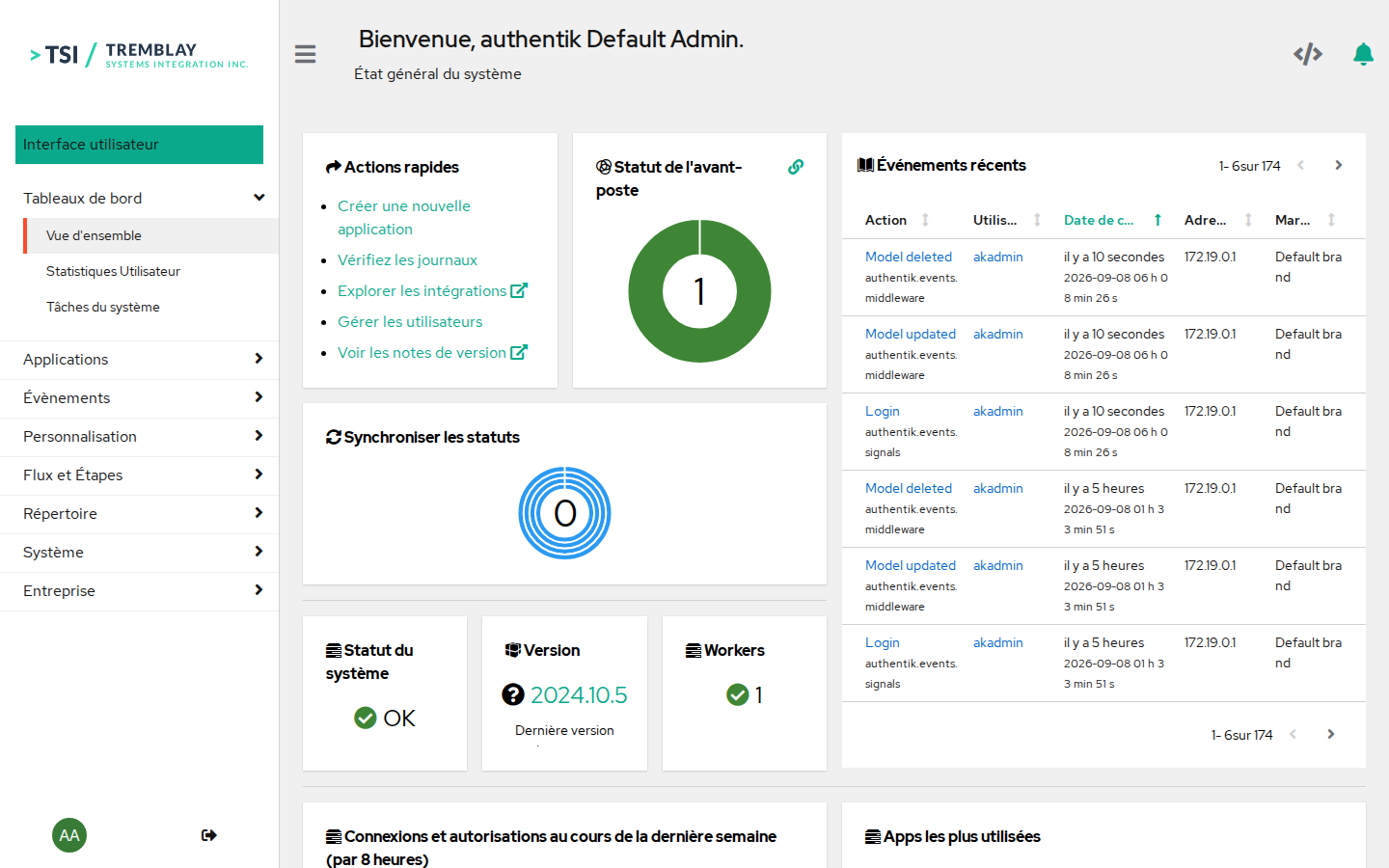The height and width of the screenshot is (868, 1389).
Task: Click akadmin user in first event row
Action: click(998, 257)
